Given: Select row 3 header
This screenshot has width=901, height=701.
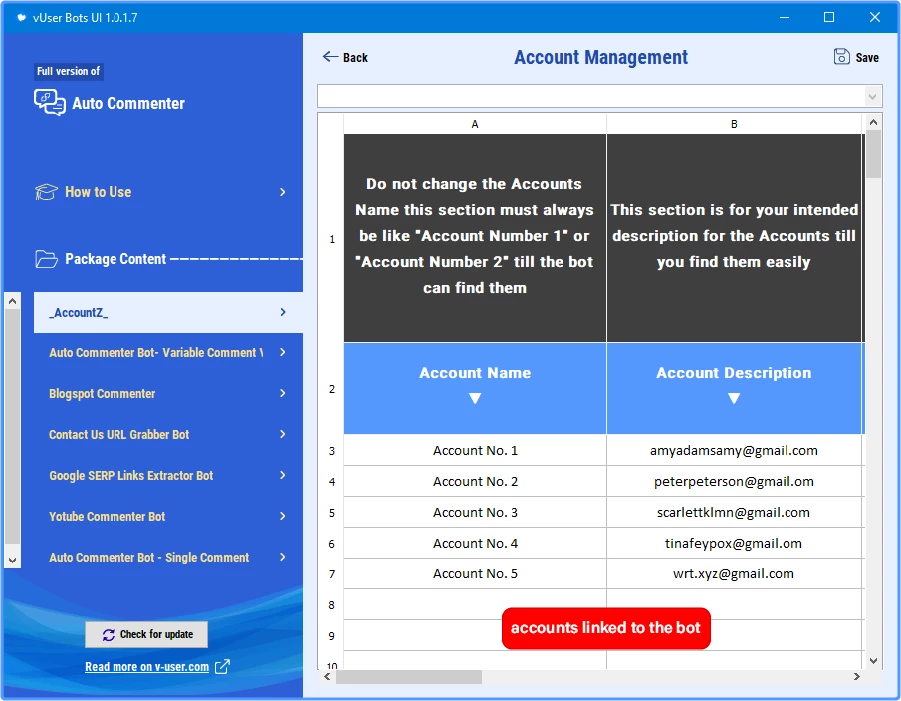Looking at the screenshot, I should [x=332, y=450].
